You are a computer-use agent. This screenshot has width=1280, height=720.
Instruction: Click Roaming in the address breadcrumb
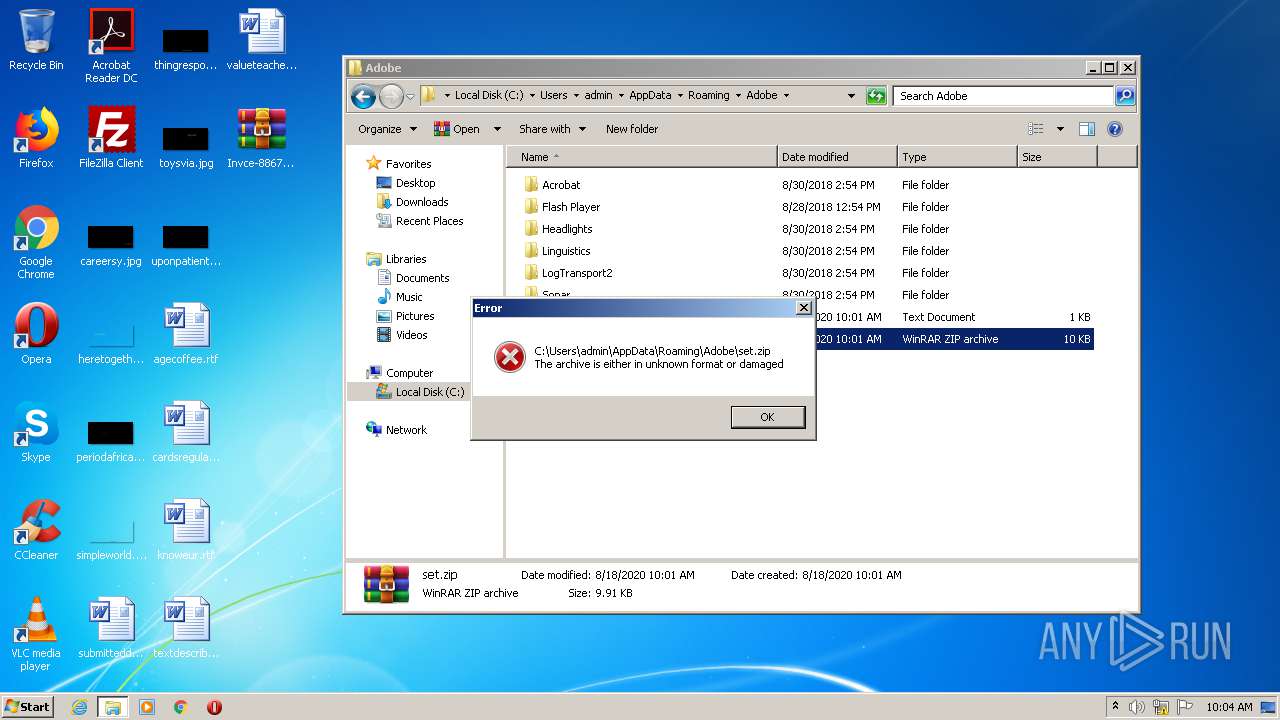(x=708, y=96)
